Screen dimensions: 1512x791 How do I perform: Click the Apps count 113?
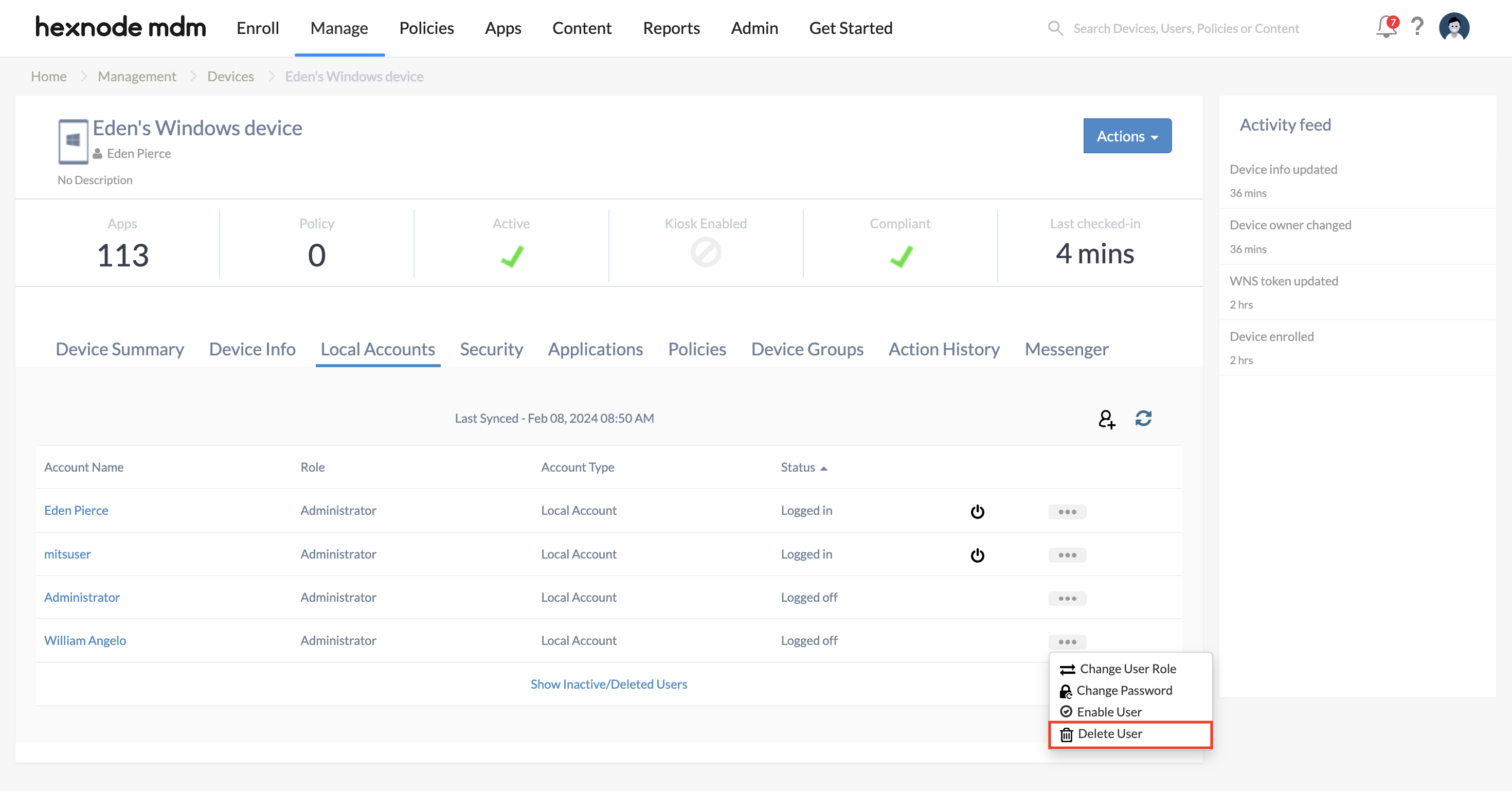click(123, 255)
